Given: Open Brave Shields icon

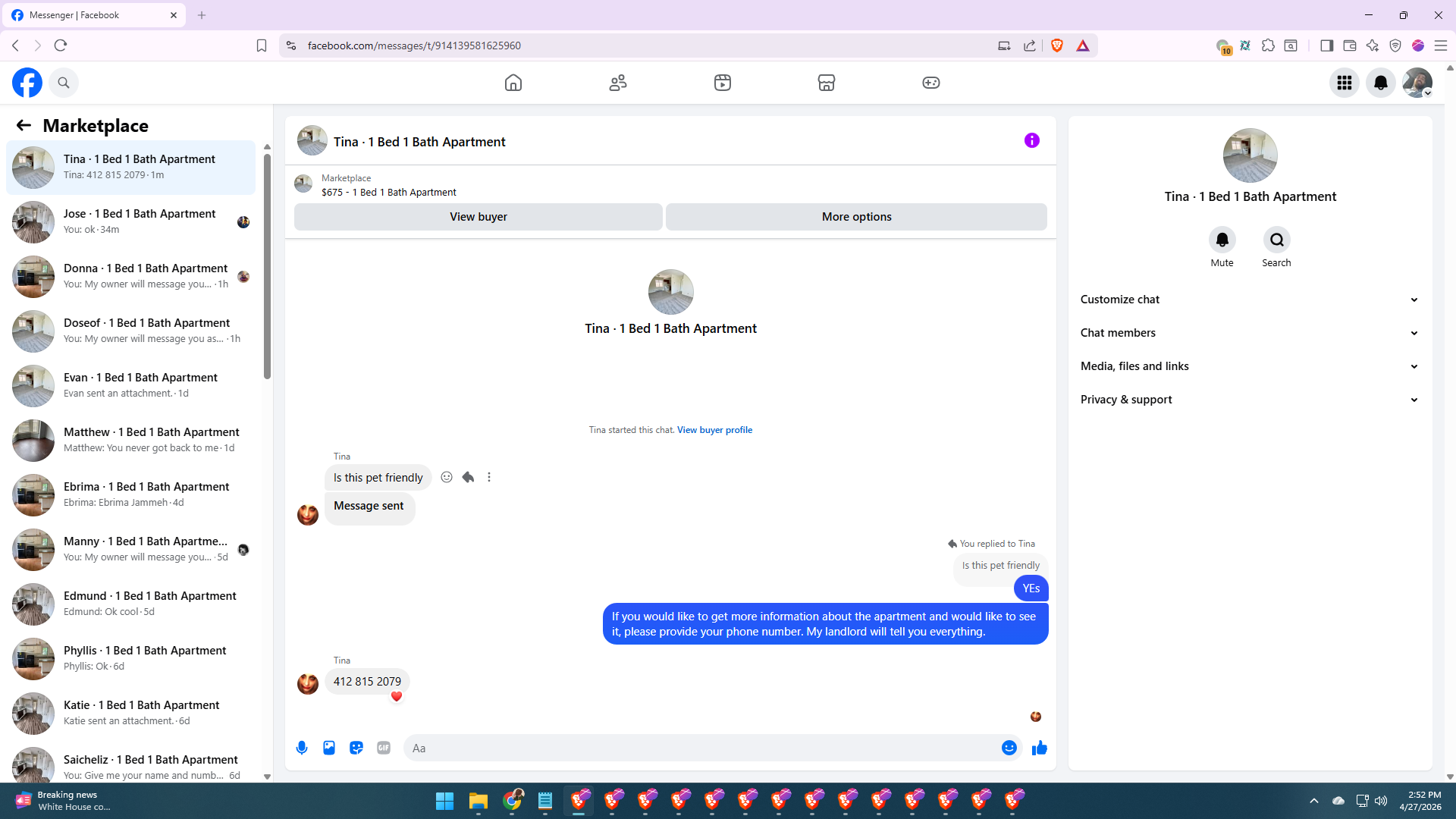Looking at the screenshot, I should 1057,45.
